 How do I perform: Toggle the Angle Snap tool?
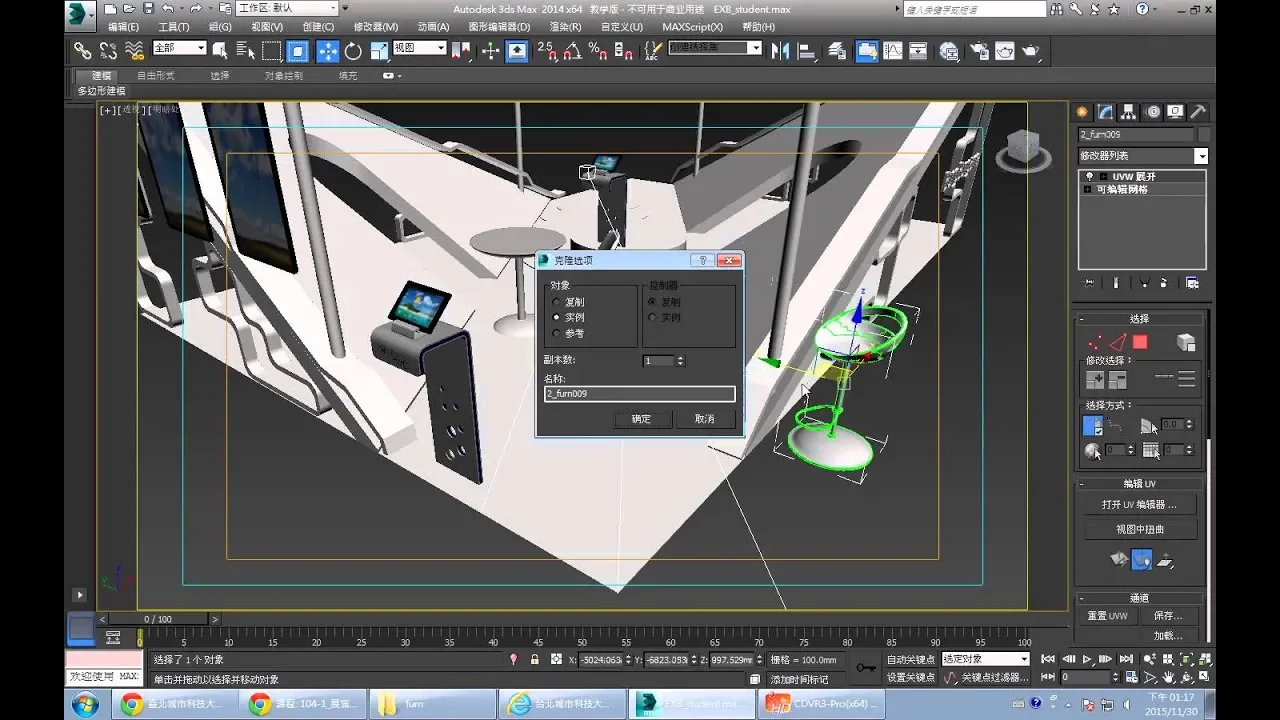click(573, 51)
